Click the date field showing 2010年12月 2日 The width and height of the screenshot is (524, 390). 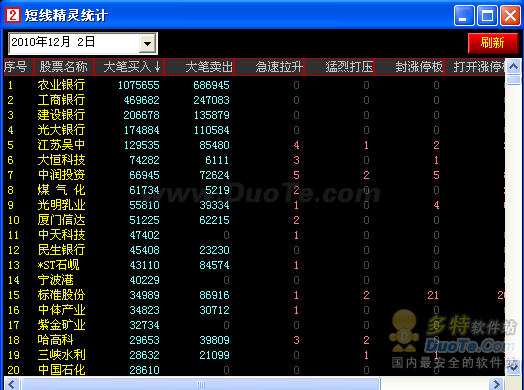pyautogui.click(x=74, y=43)
